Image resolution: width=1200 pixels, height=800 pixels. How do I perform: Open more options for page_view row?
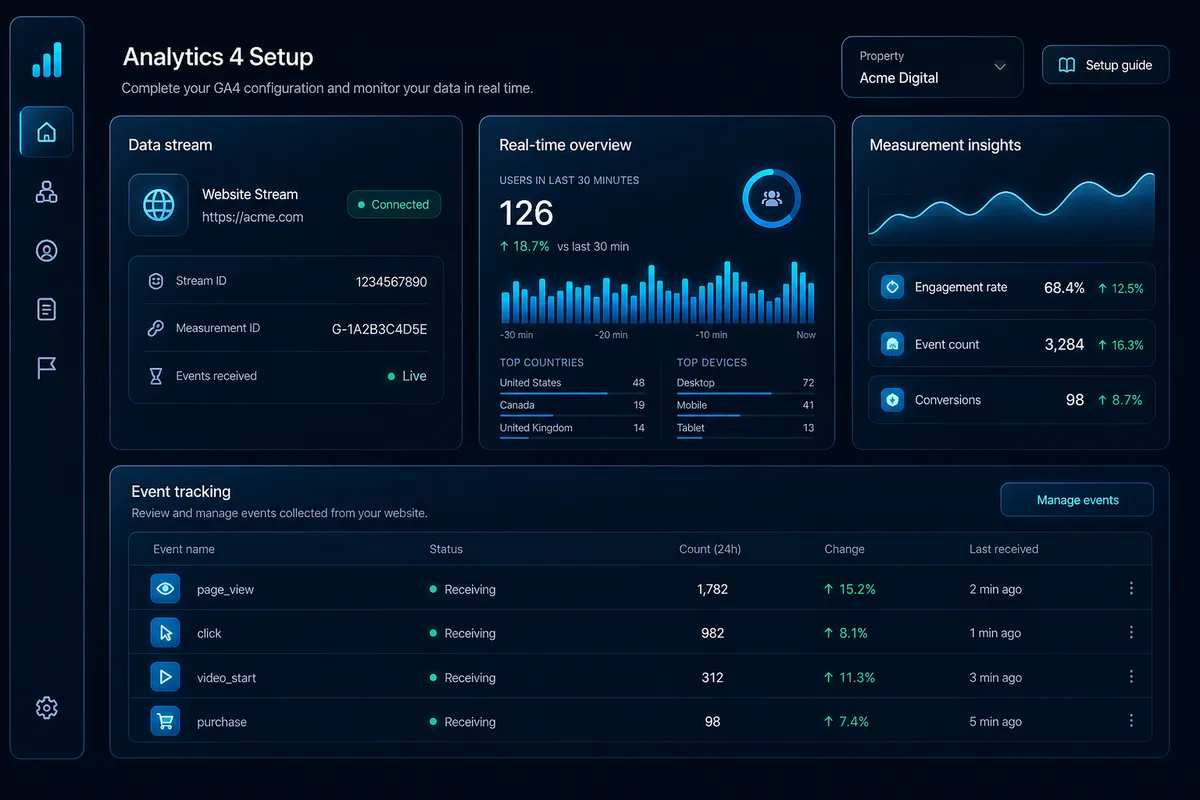click(1131, 589)
